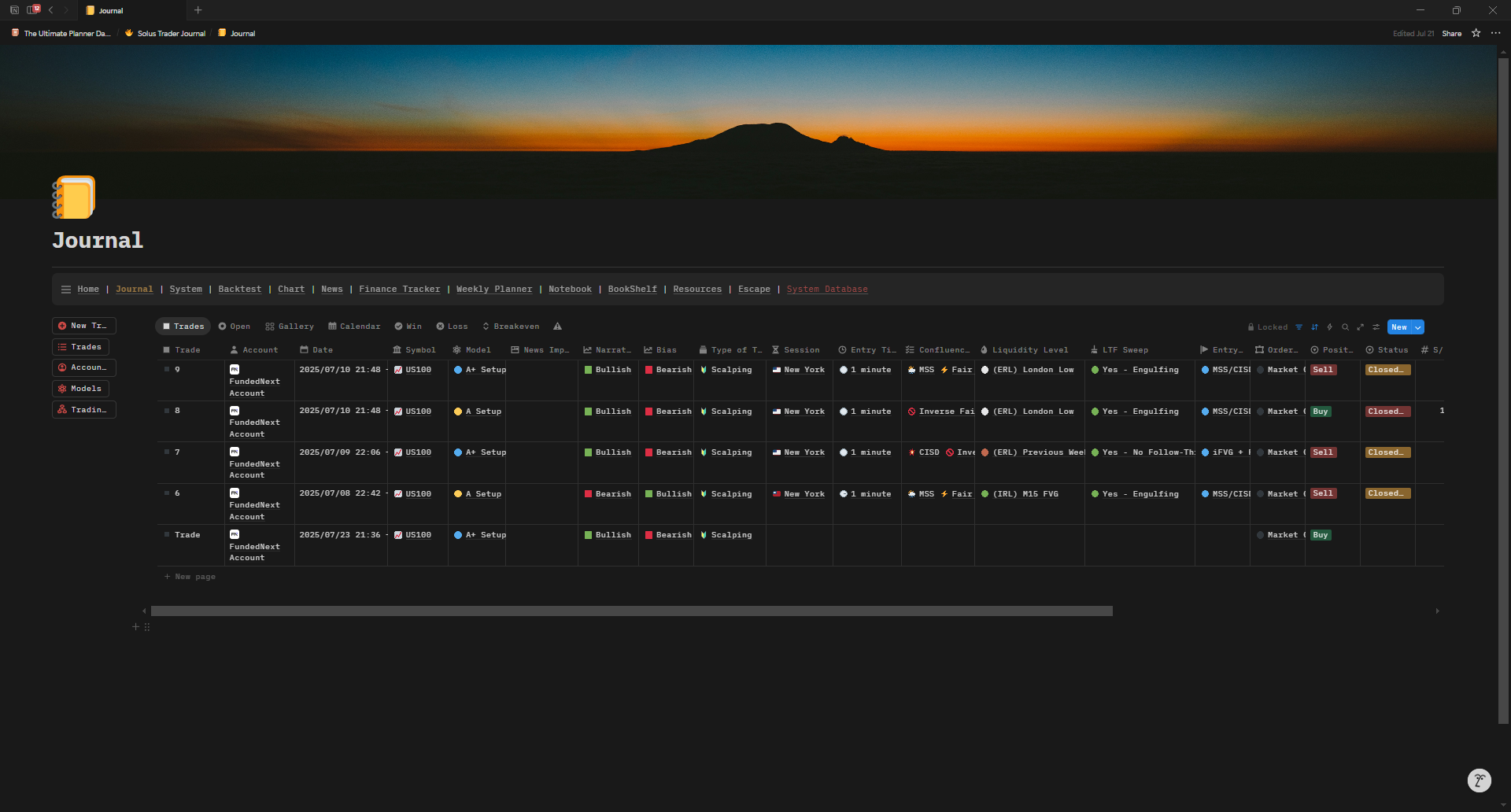The height and width of the screenshot is (812, 1511).
Task: Open the three-dot page options menu
Action: pyautogui.click(x=1496, y=33)
